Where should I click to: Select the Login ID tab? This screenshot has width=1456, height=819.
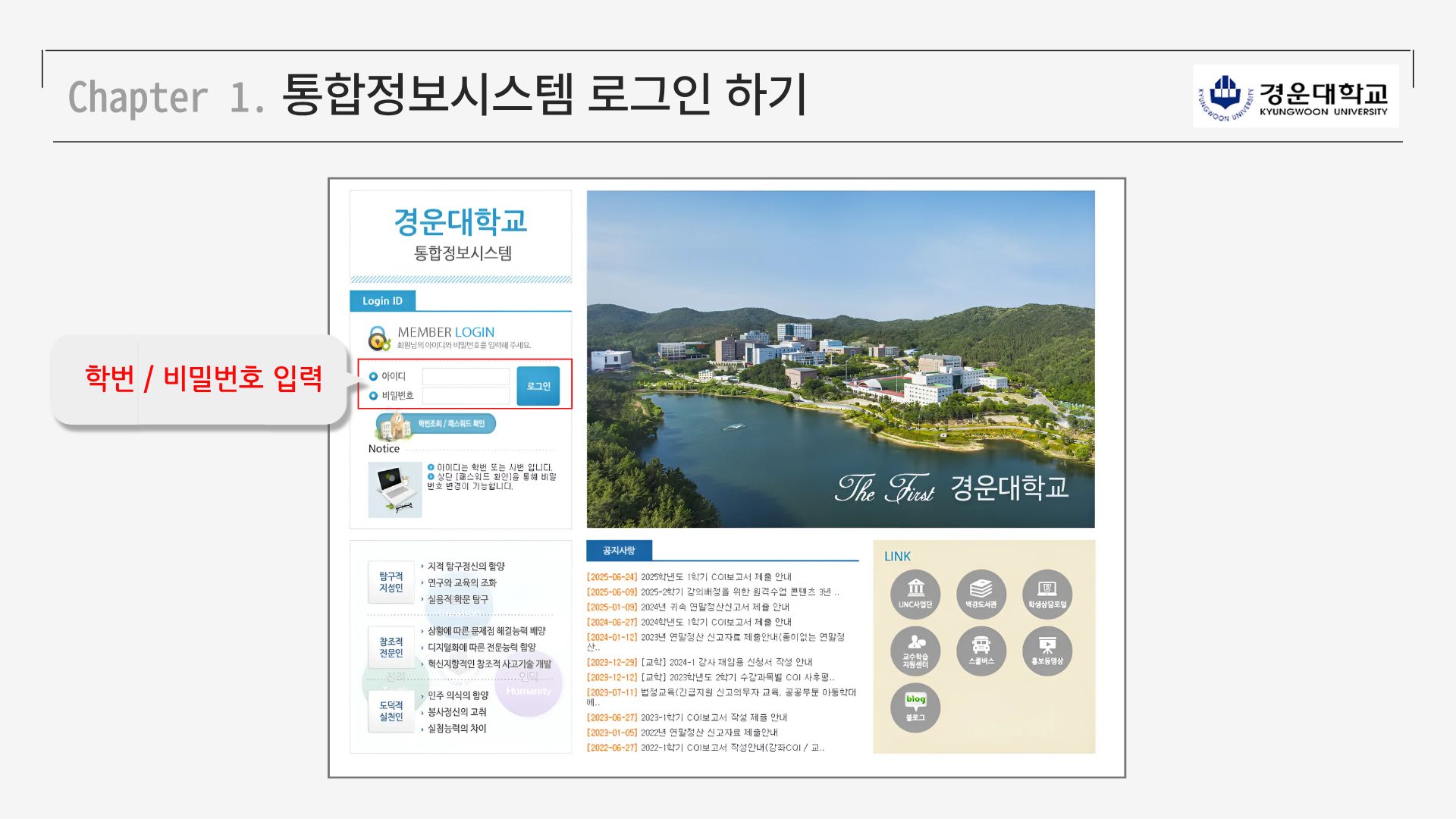click(382, 301)
